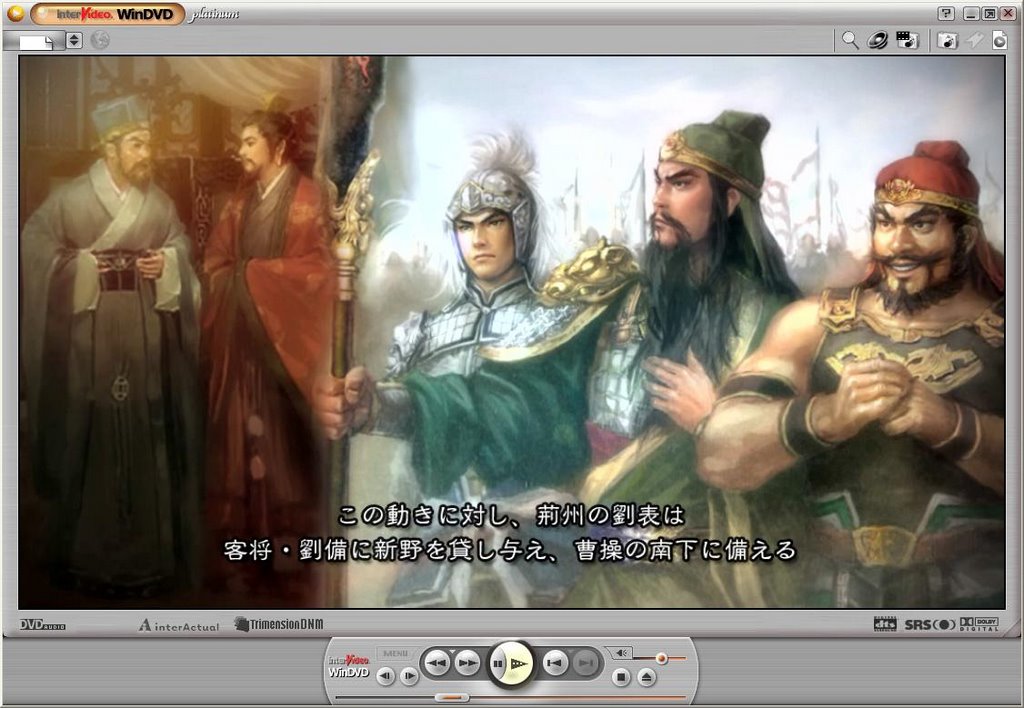This screenshot has width=1024, height=708.
Task: Click the orange WinDVD logo icon in the title bar
Action: click(x=16, y=12)
